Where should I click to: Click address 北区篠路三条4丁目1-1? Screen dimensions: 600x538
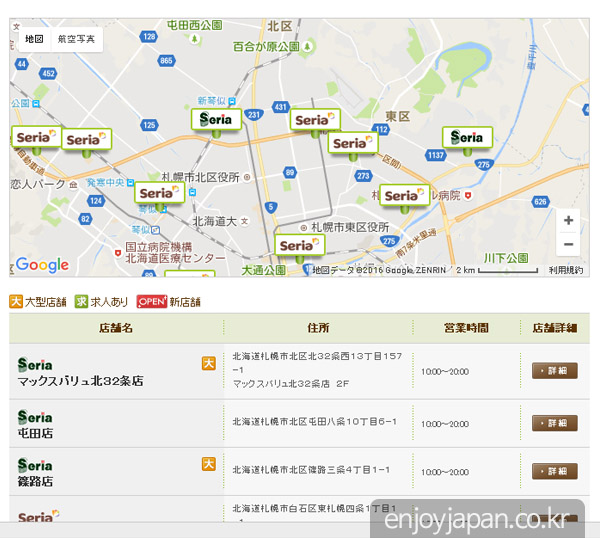[311, 470]
